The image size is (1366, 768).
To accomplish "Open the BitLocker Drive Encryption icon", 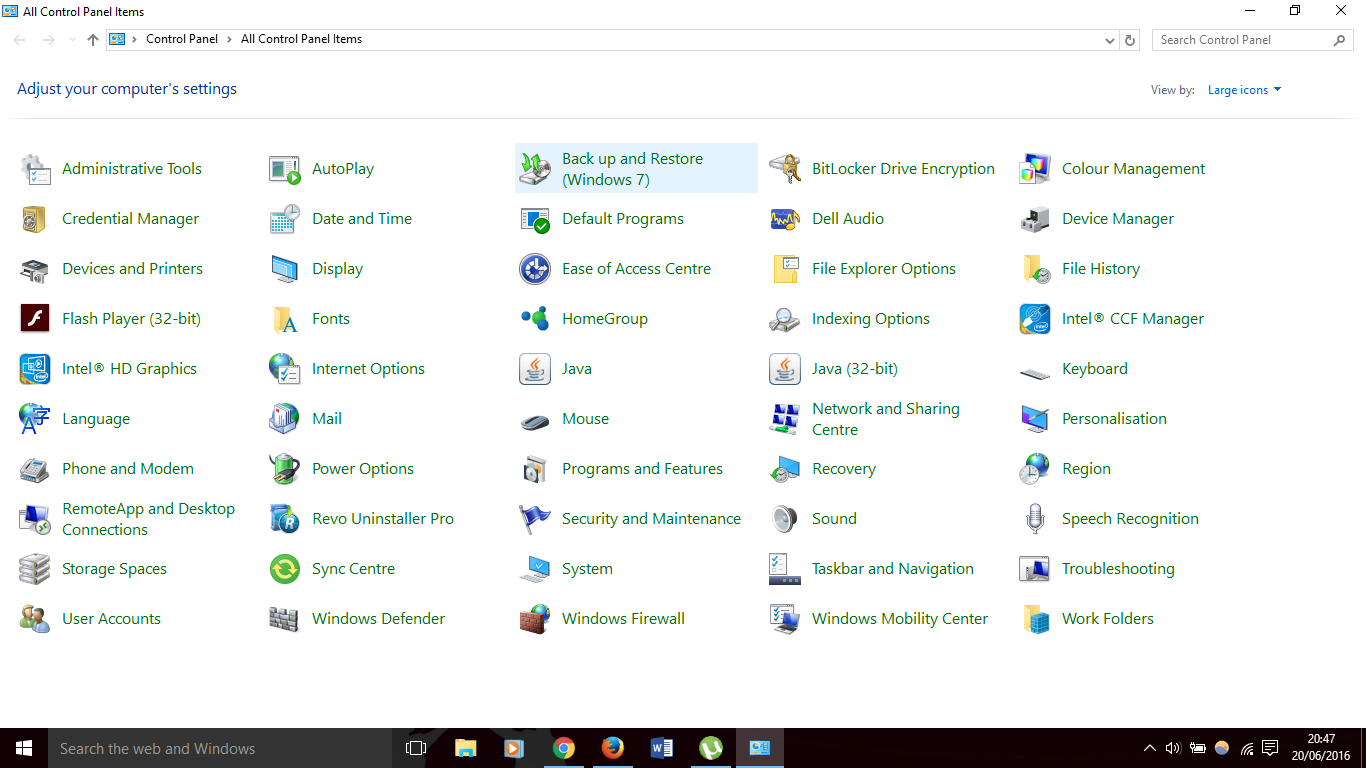I will point(785,169).
